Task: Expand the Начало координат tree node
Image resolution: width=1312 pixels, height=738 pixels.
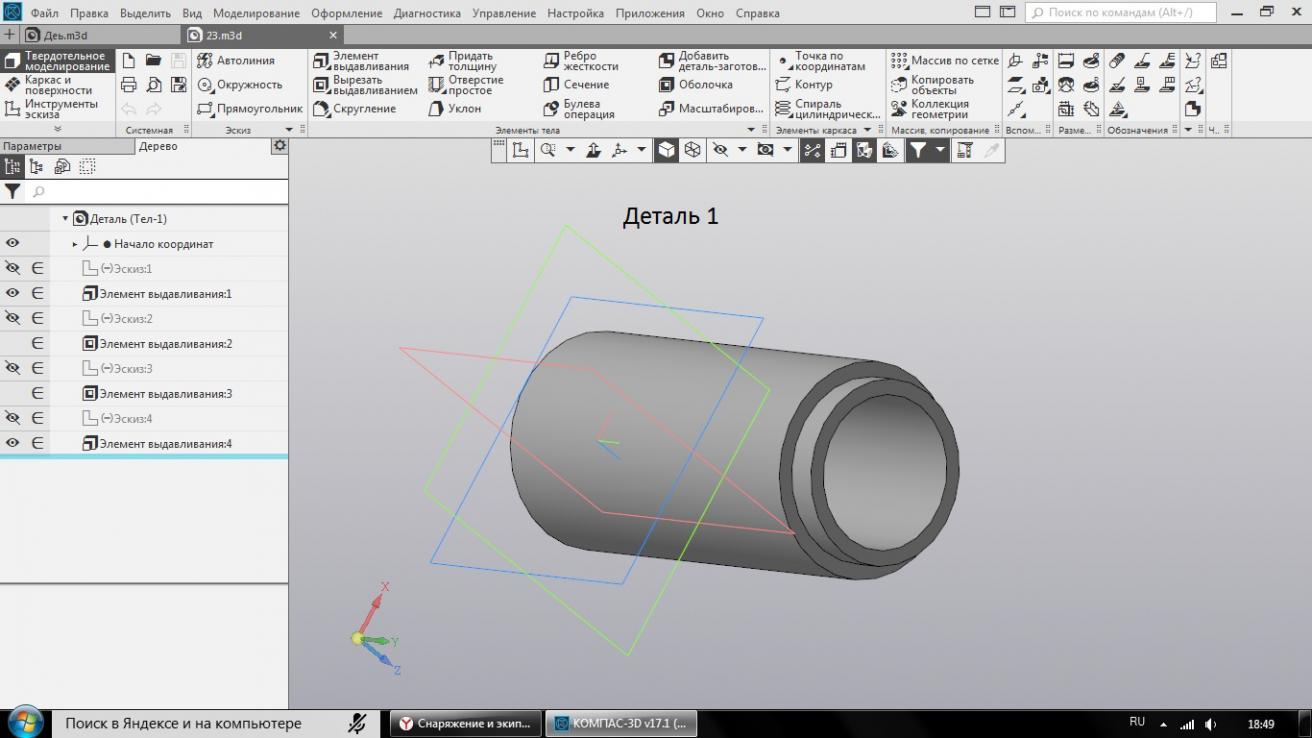Action: 75,245
